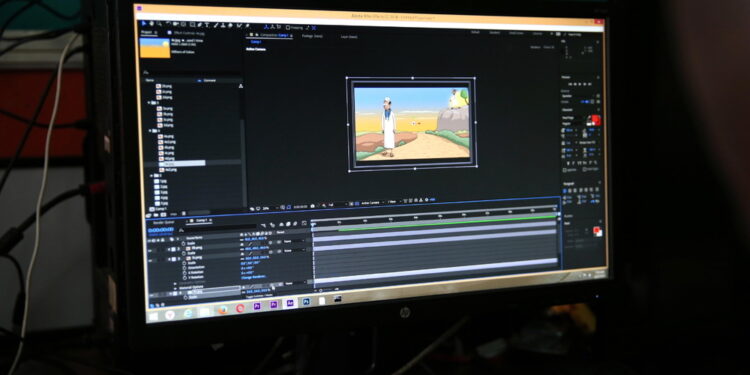Expand Material Options in the timeline layer
The image size is (750, 375).
tap(175, 287)
